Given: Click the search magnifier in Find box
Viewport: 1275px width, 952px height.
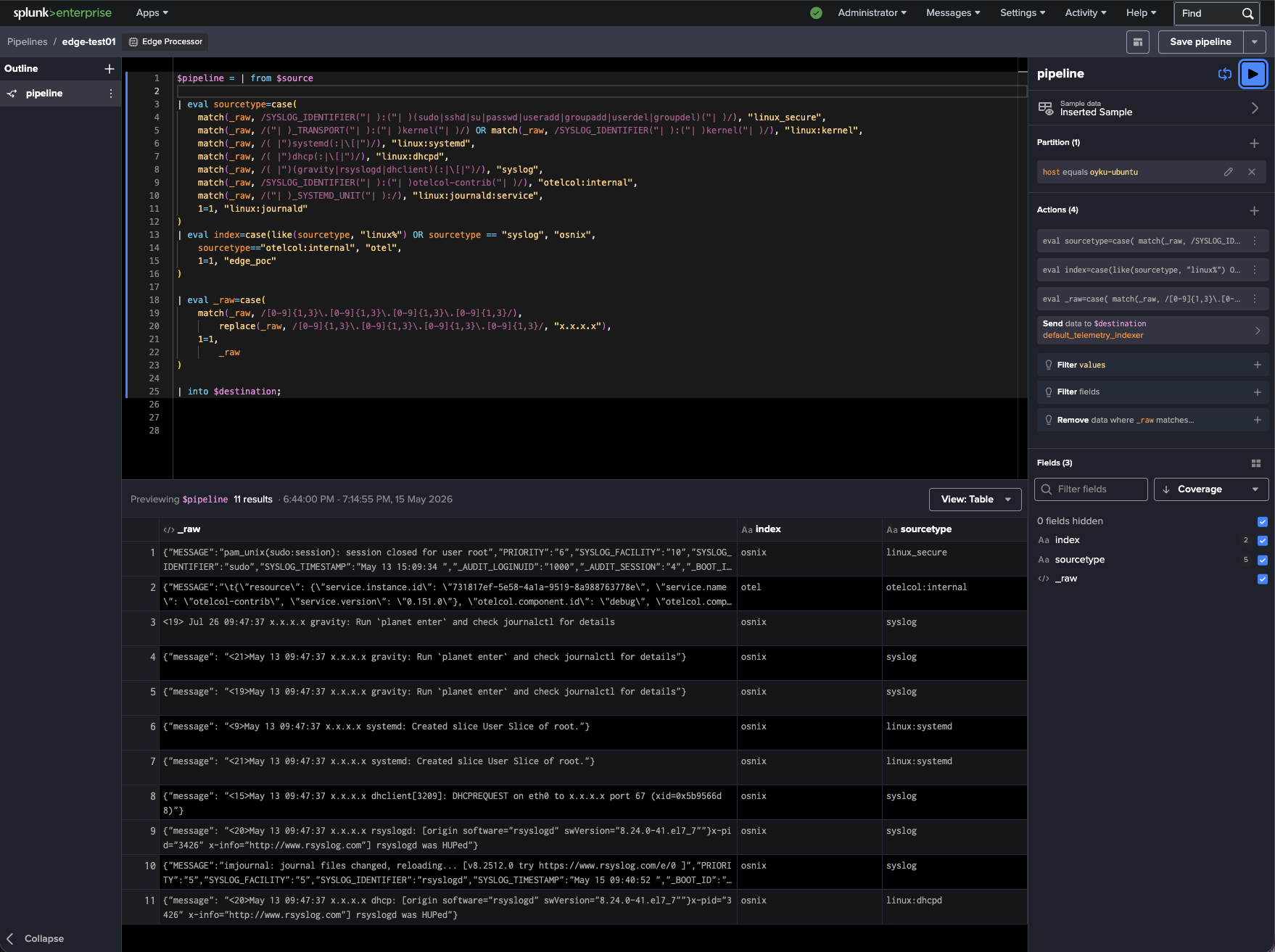Looking at the screenshot, I should (x=1247, y=13).
